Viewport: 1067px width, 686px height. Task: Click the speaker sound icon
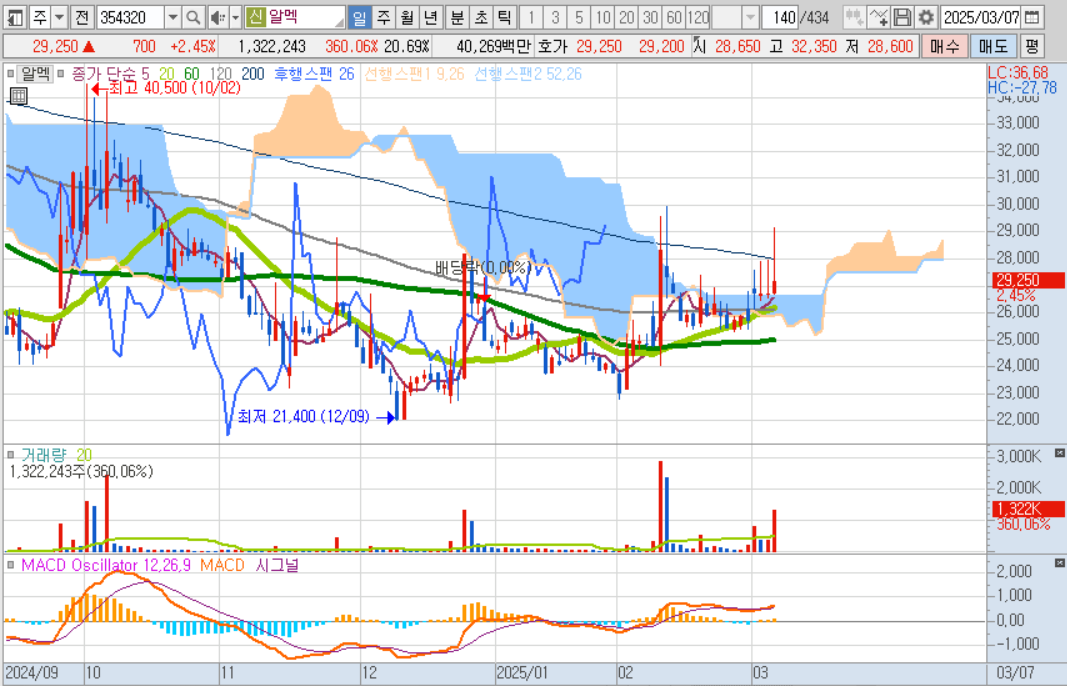218,17
